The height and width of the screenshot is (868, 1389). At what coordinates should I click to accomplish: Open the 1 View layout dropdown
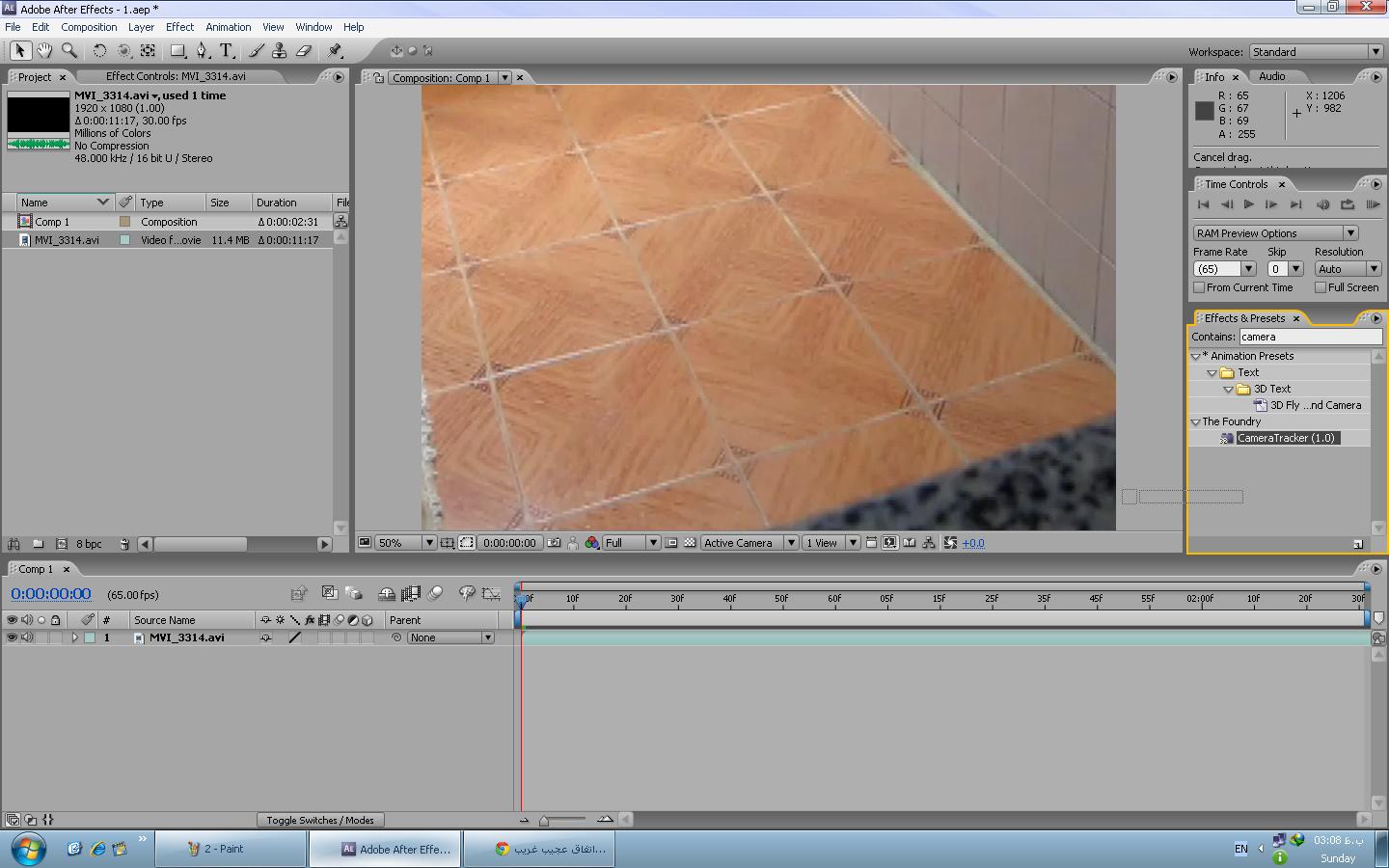[x=831, y=543]
